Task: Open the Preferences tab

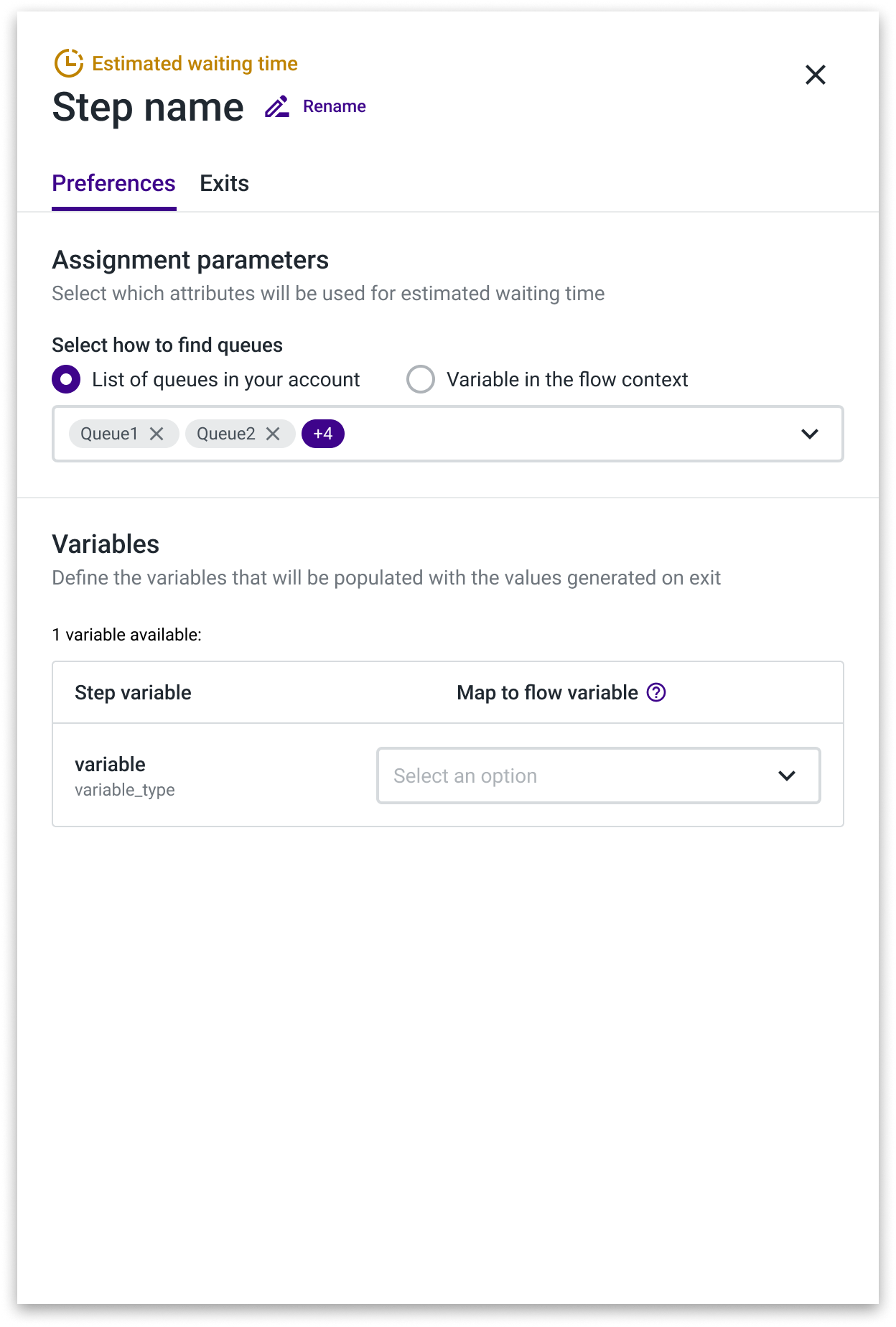Action: click(x=113, y=184)
